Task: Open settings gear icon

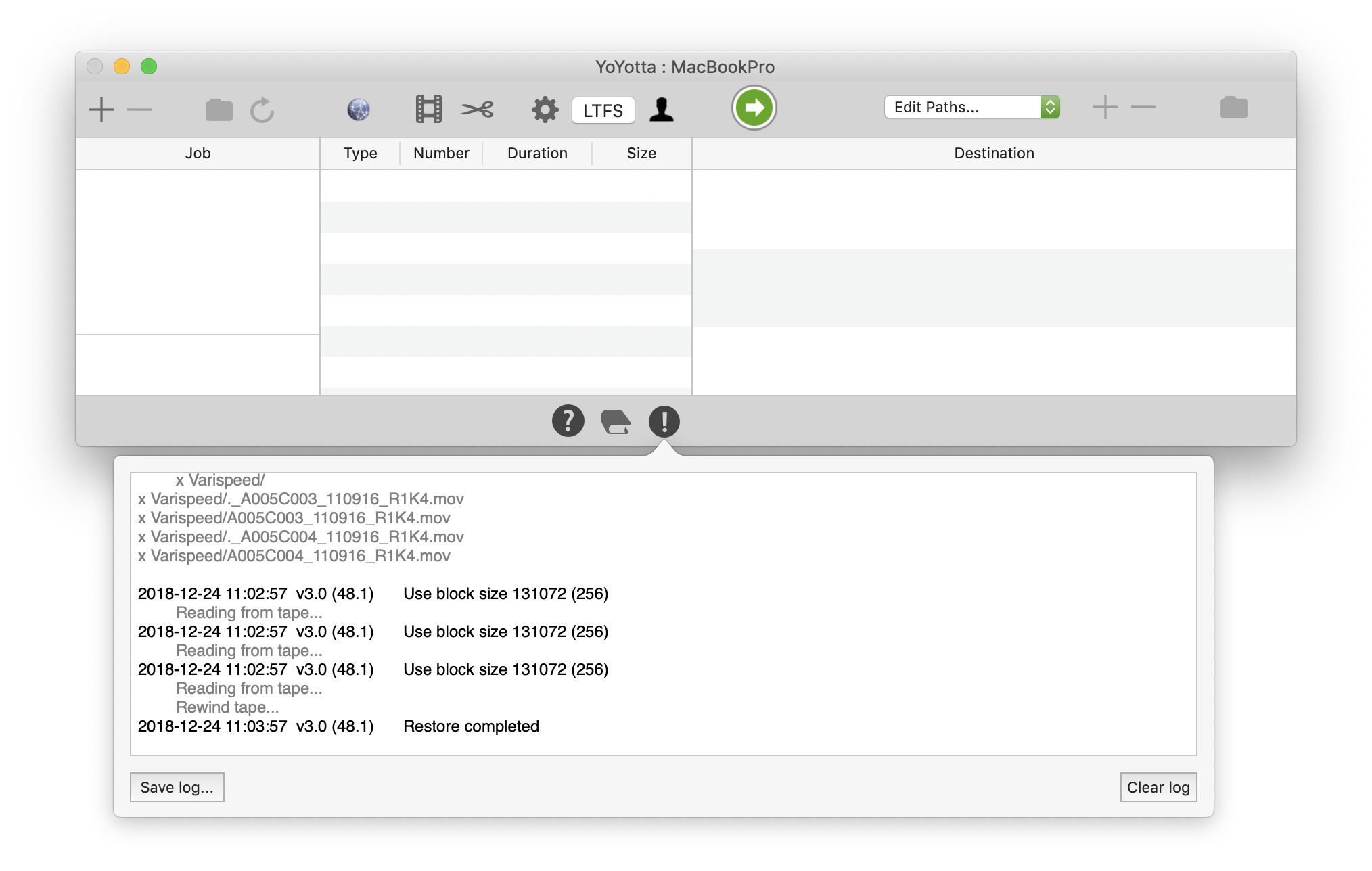Action: 545,109
